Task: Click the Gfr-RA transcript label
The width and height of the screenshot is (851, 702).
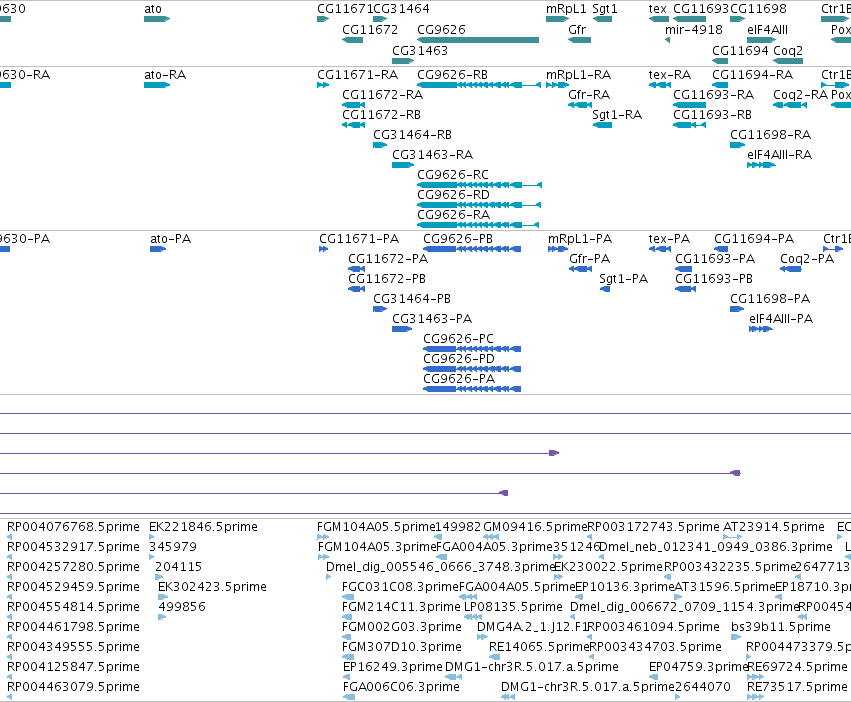Action: point(589,95)
